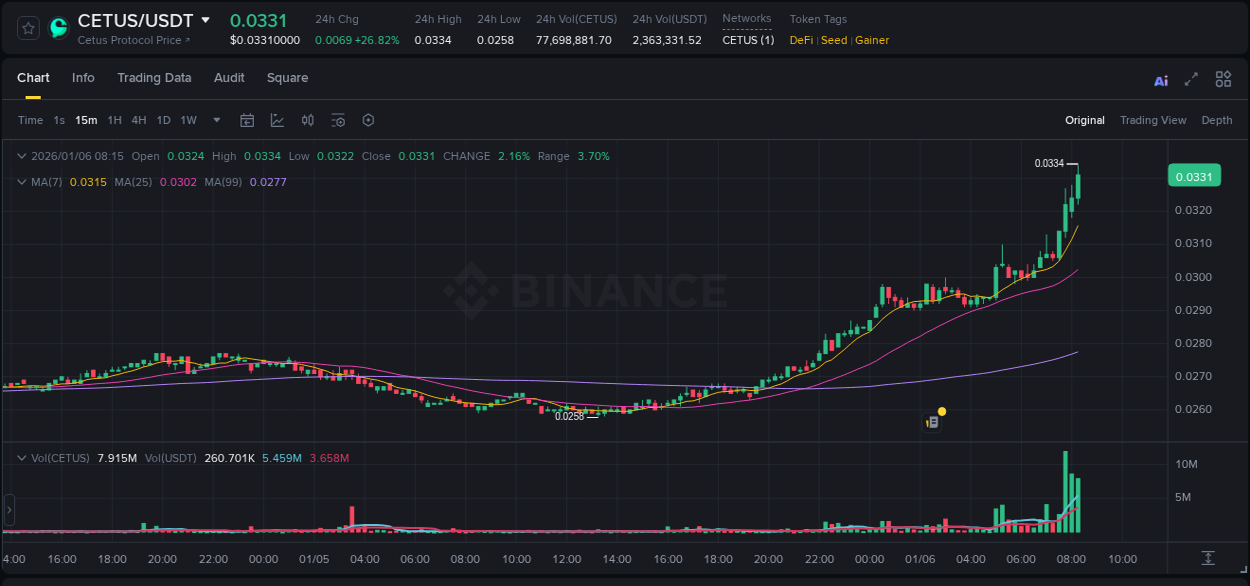Switch chart mode to Original
Screen dimensions: 1250x586
[x=1084, y=120]
